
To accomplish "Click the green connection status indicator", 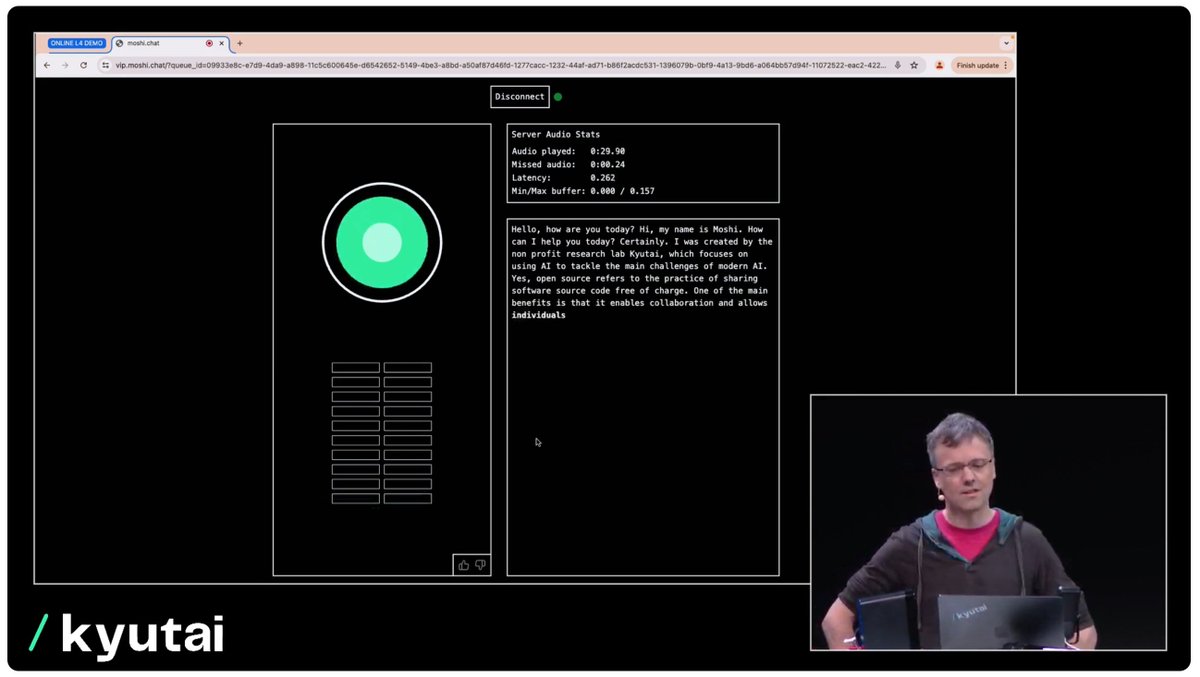I will pyautogui.click(x=558, y=97).
